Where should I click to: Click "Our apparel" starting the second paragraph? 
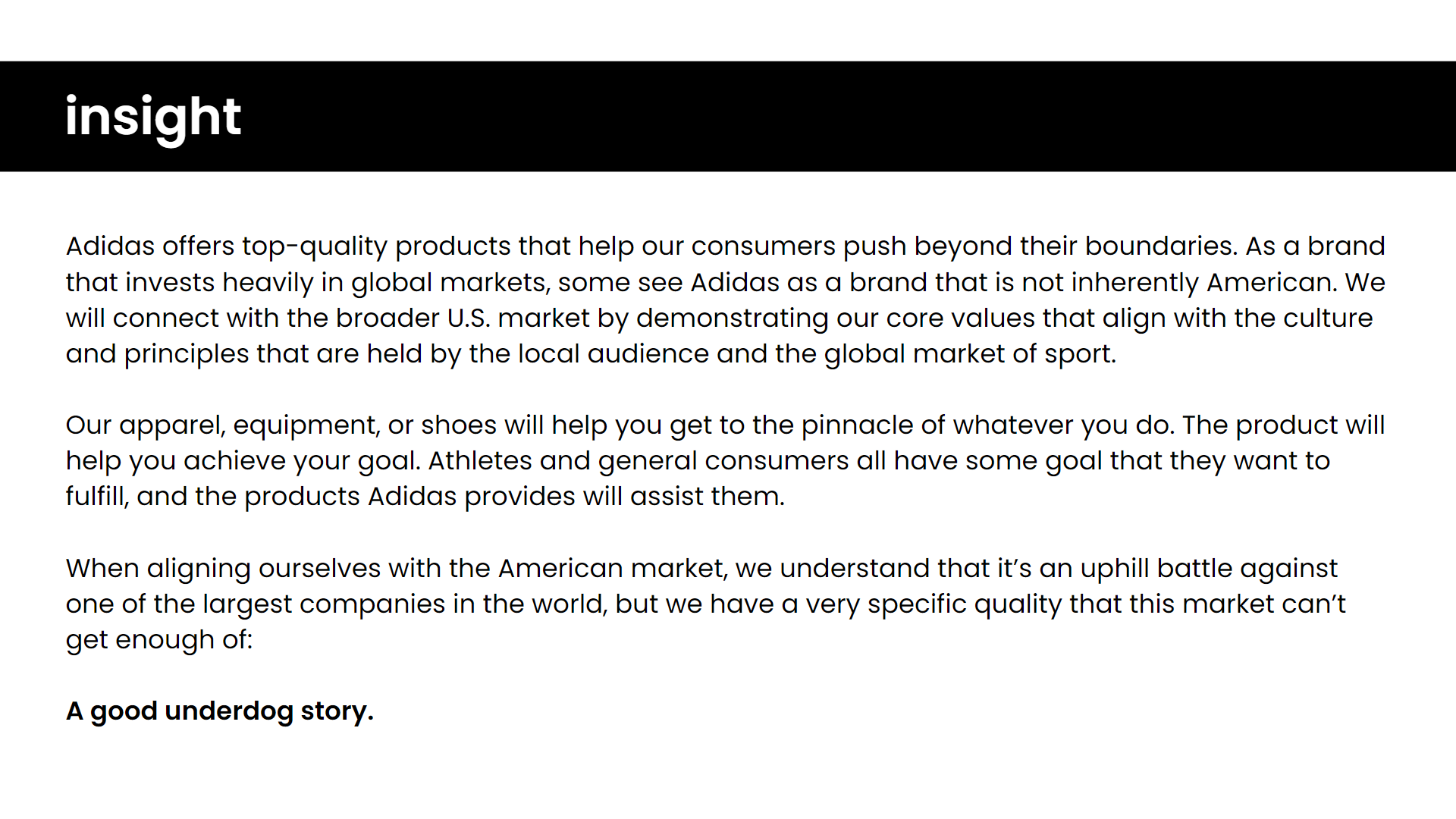click(145, 425)
